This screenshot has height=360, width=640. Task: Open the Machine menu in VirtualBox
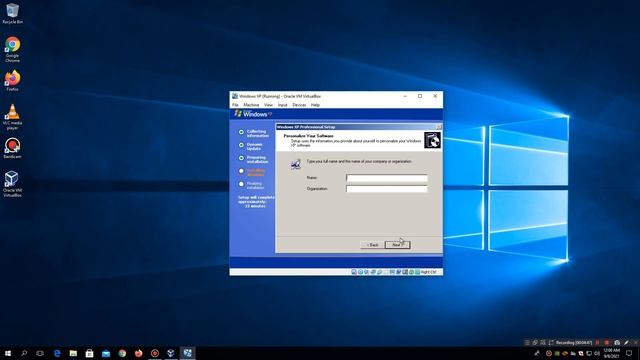(251, 105)
